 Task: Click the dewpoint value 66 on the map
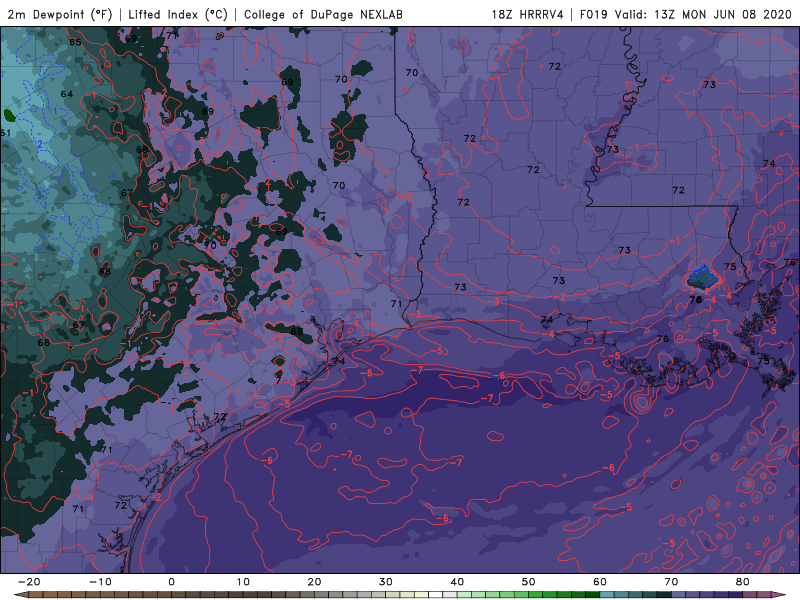(44, 342)
